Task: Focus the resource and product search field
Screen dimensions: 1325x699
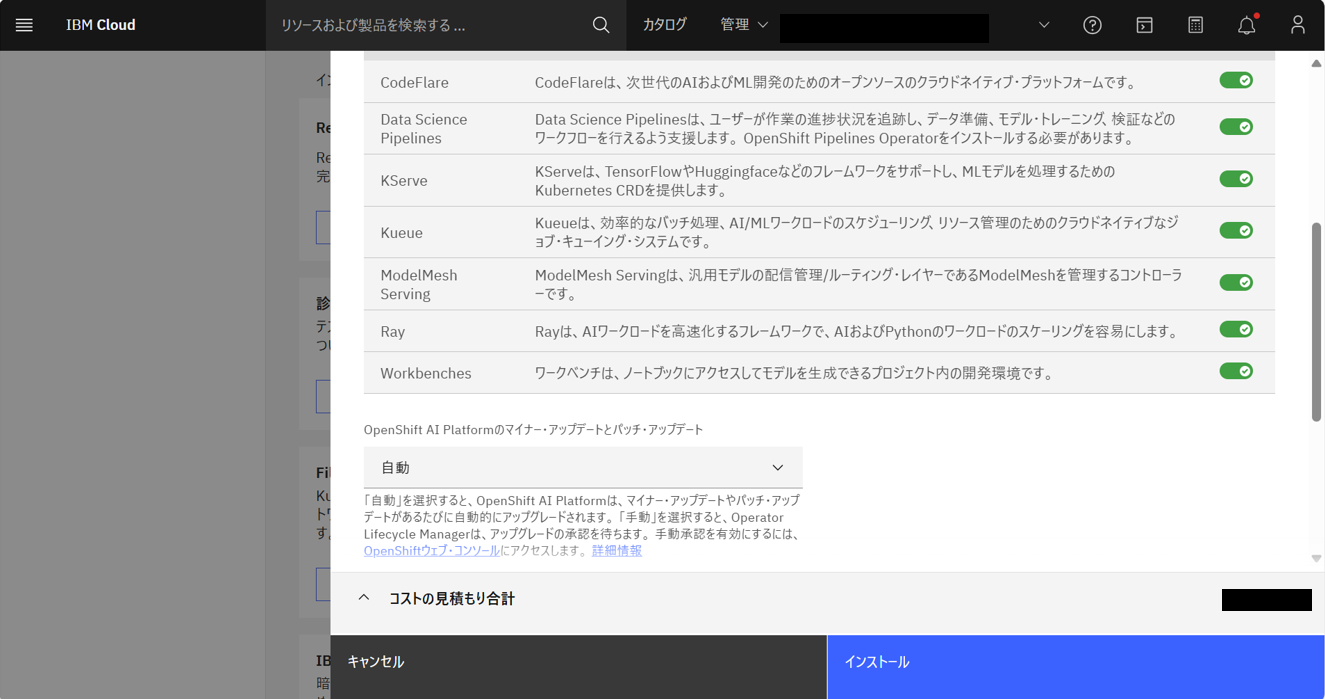Action: pos(430,25)
